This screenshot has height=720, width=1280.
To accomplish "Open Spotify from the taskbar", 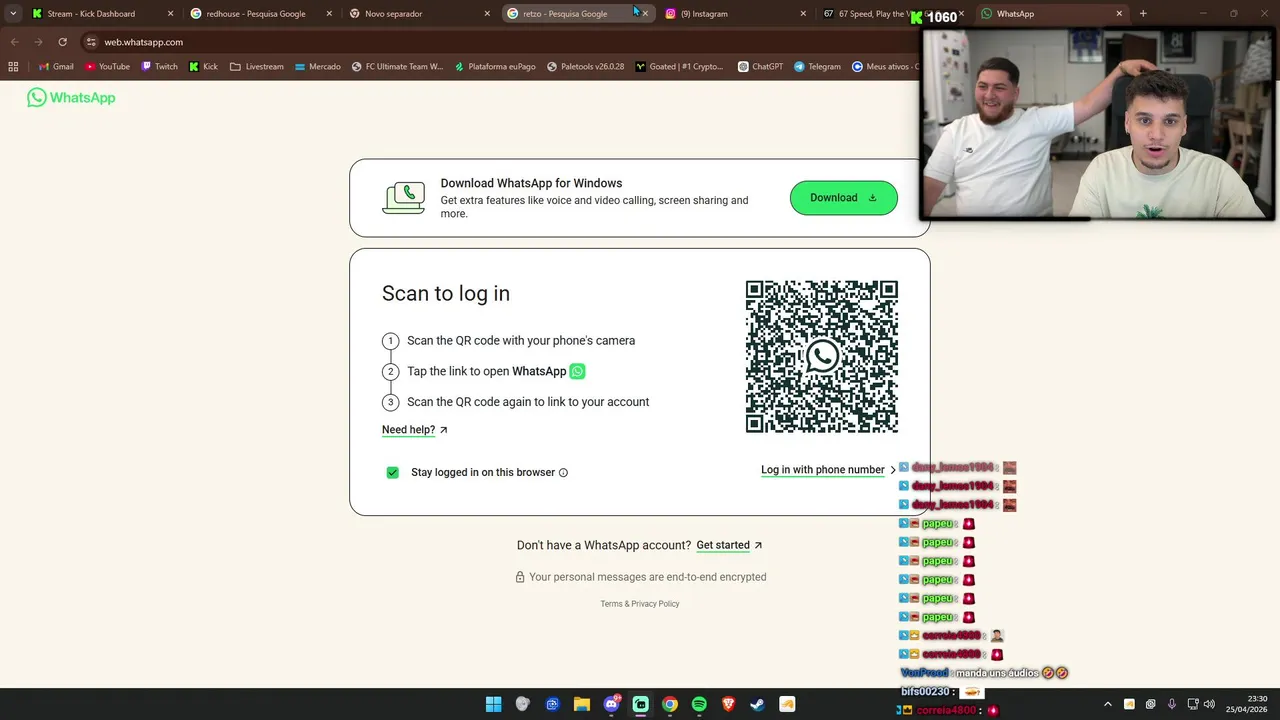I will [x=699, y=705].
